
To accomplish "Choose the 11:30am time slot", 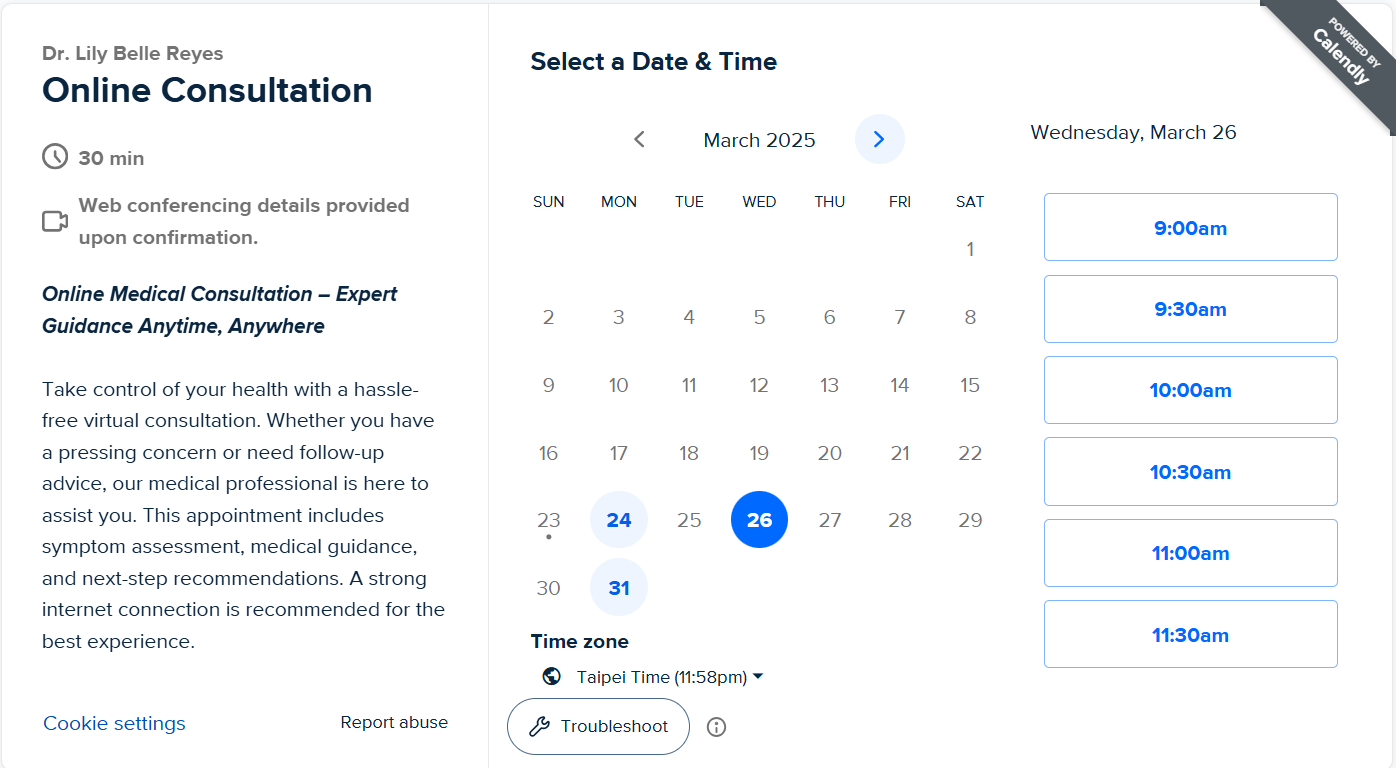I will 1190,635.
